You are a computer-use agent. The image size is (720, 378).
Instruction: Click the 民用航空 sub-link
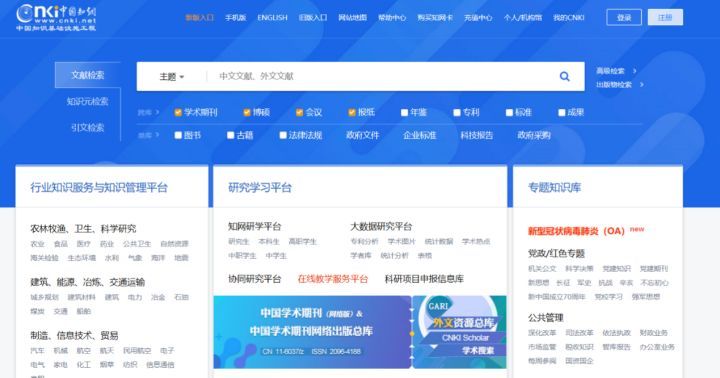click(137, 351)
